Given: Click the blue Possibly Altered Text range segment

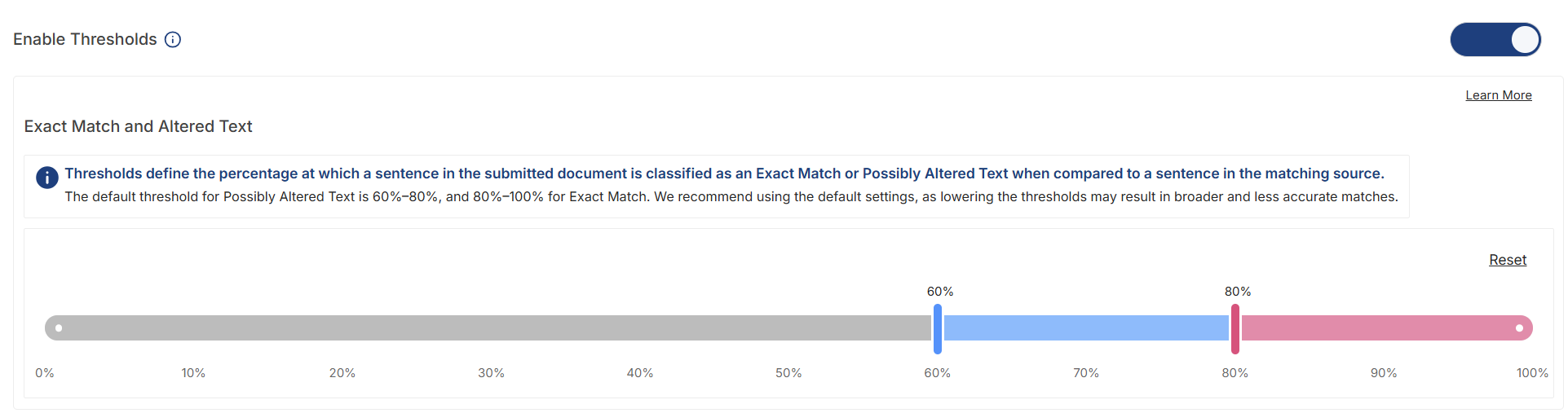Looking at the screenshot, I should pyautogui.click(x=1086, y=328).
